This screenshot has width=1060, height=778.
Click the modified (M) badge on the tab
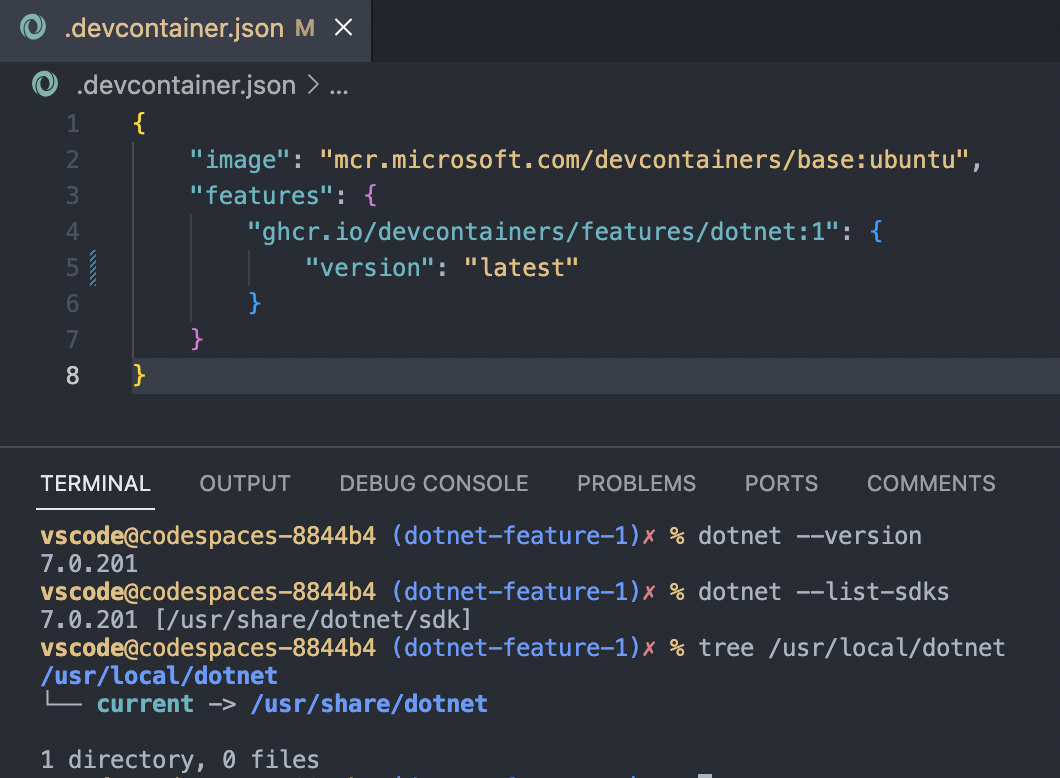[303, 28]
